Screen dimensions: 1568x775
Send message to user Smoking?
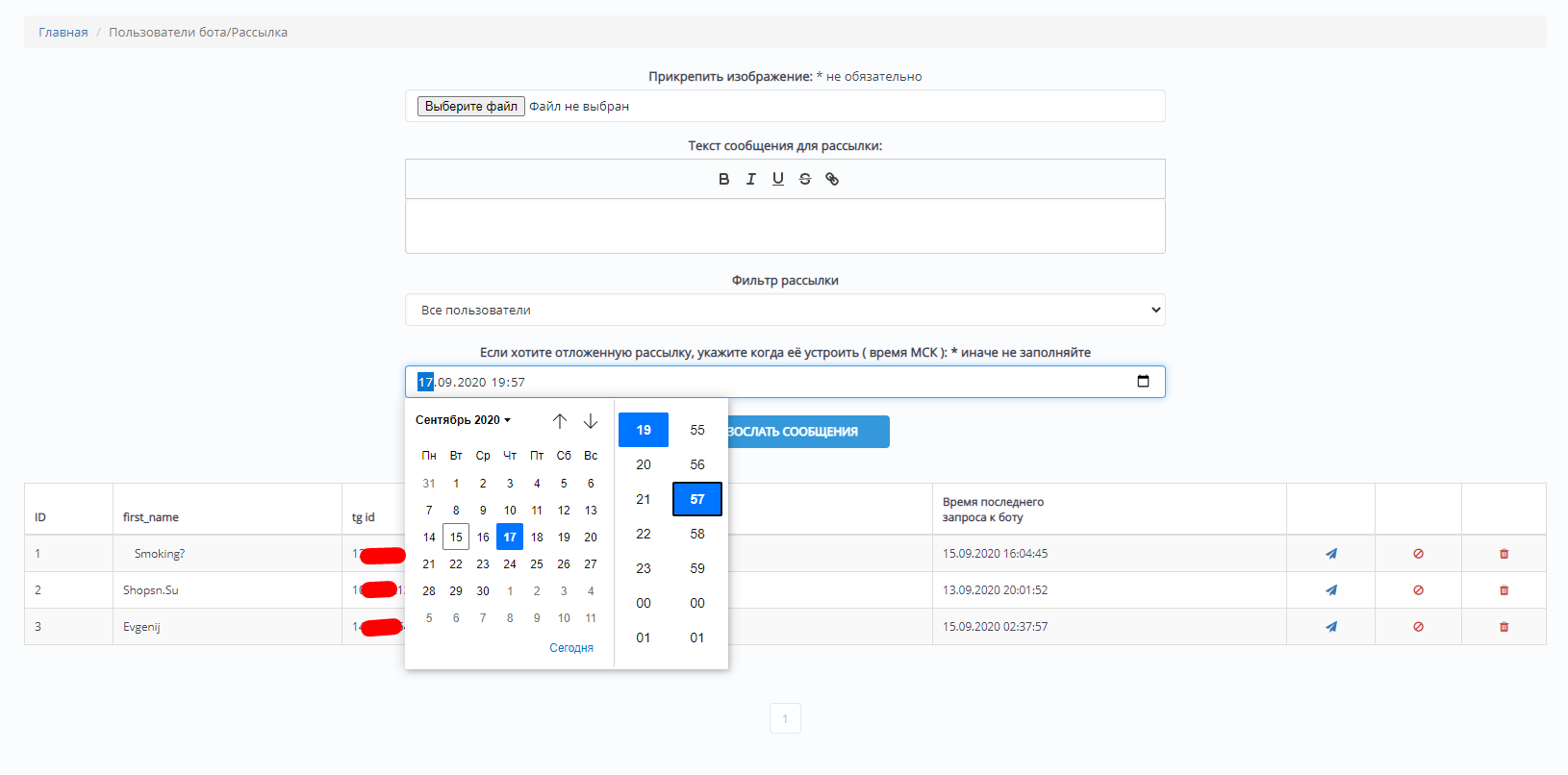tap(1330, 554)
